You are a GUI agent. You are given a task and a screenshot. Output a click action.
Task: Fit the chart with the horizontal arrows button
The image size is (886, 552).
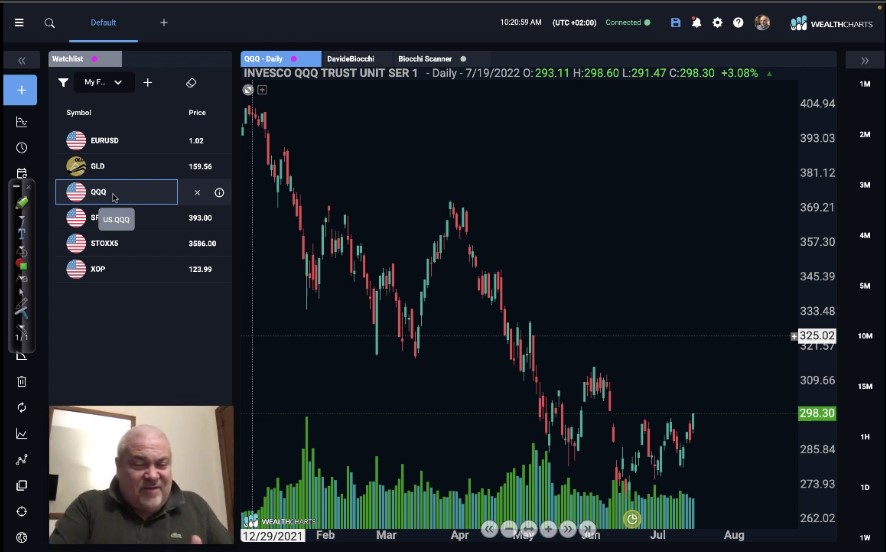(528, 529)
